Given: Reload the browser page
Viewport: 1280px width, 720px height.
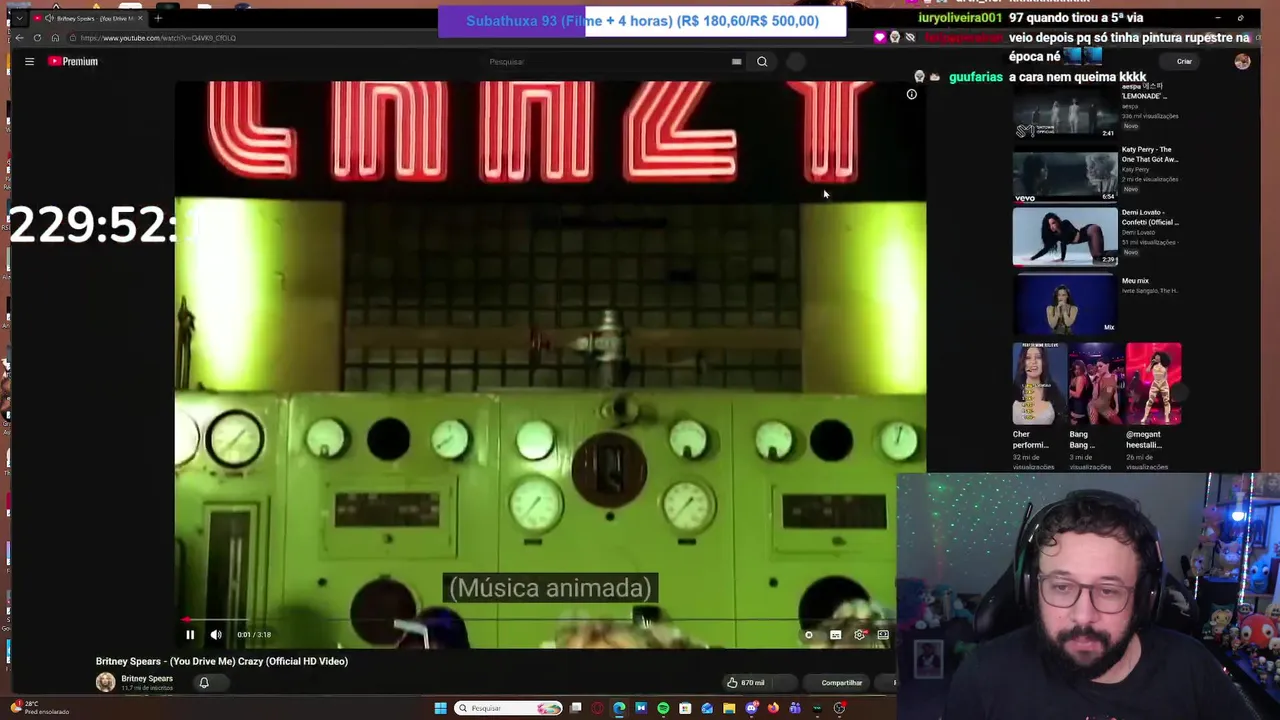Looking at the screenshot, I should click(x=37, y=38).
